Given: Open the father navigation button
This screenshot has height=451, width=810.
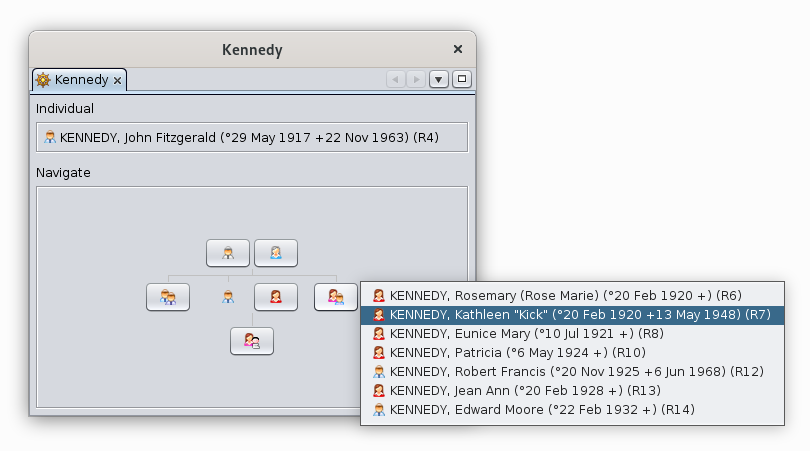Looking at the screenshot, I should point(228,253).
